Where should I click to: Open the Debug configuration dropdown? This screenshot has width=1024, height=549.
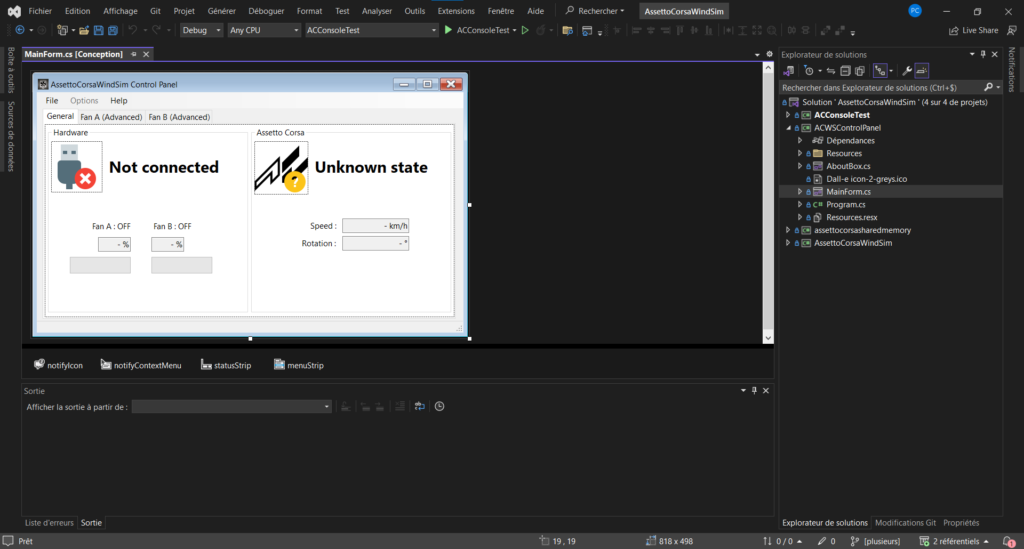coord(202,30)
